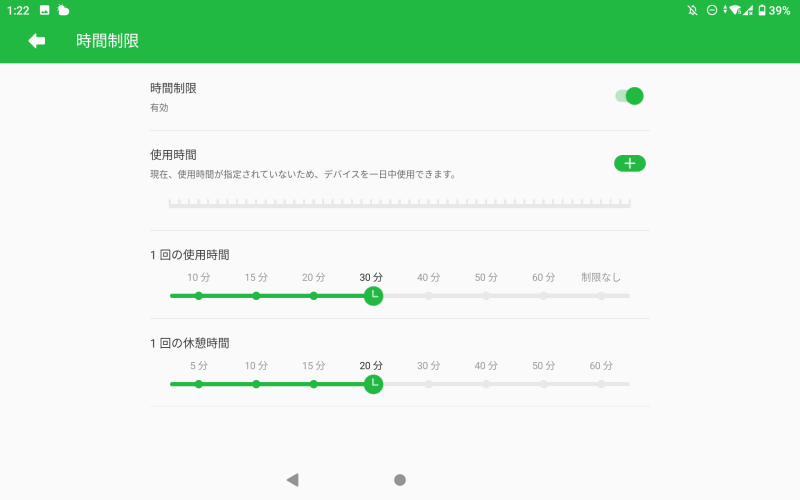This screenshot has height=500, width=800.
Task: Click the 20 分 break time clock handle
Action: (373, 384)
